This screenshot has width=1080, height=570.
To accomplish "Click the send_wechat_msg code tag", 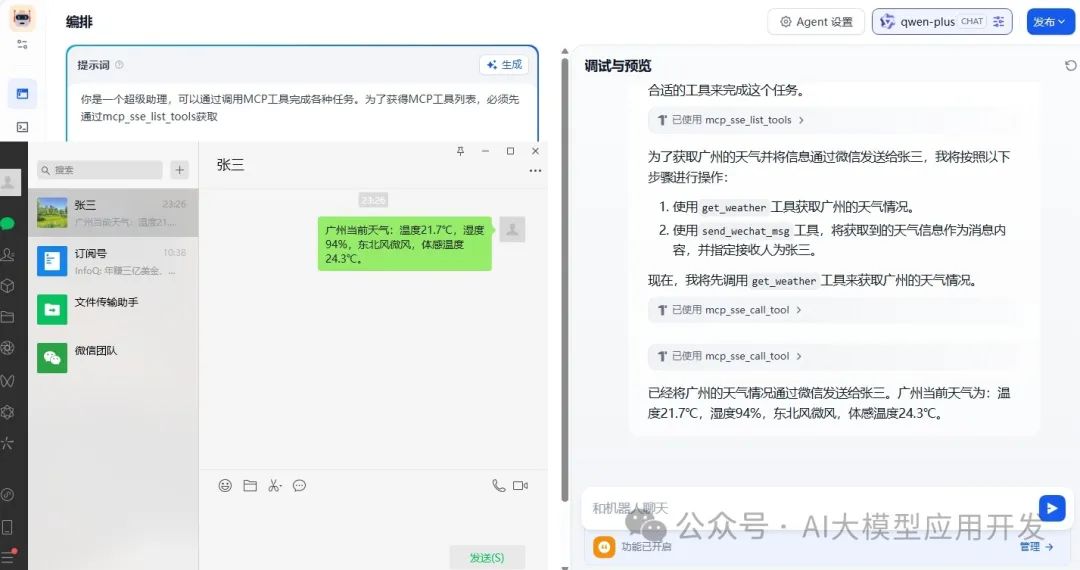I will point(745,231).
